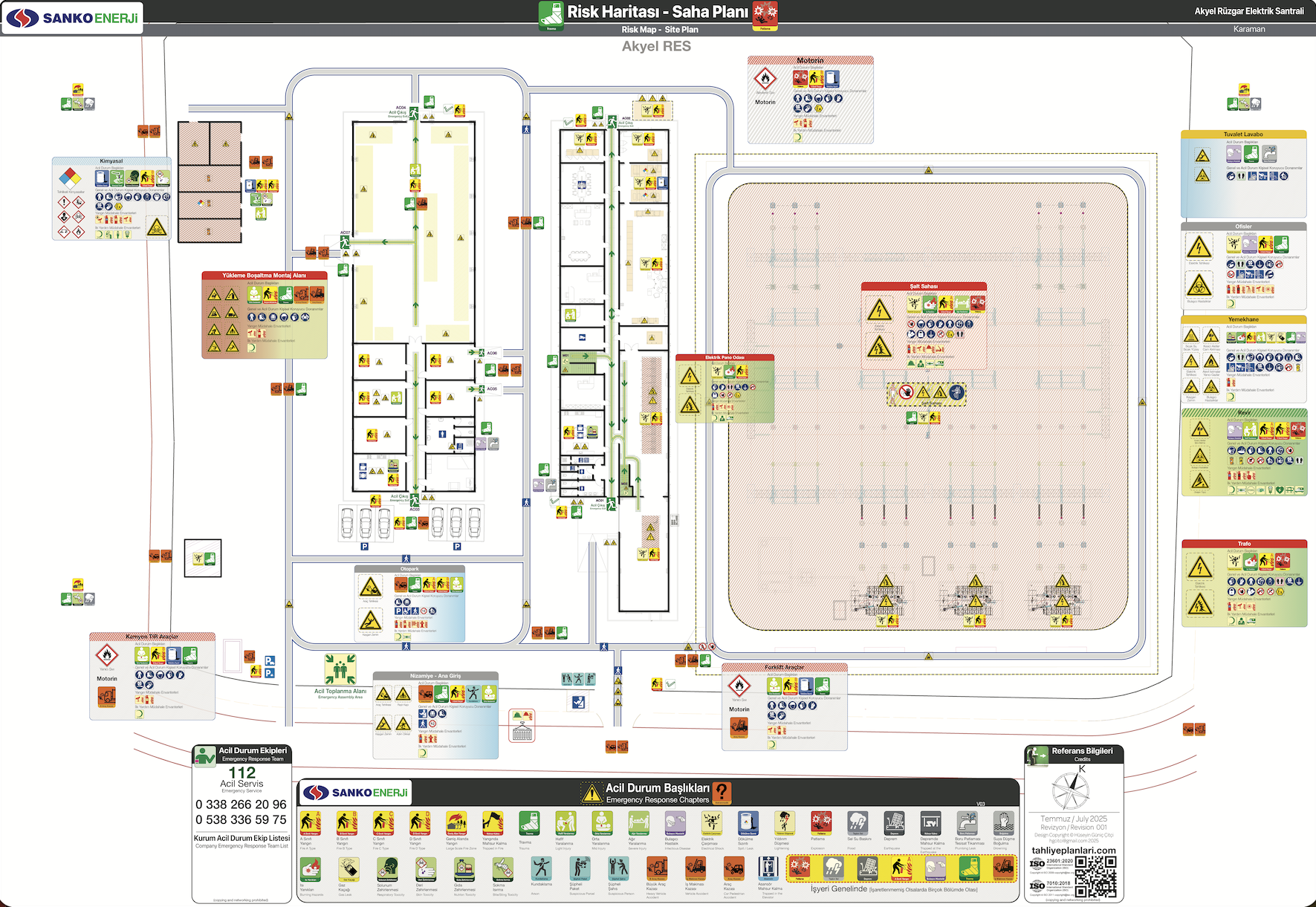Click the orange question mark legend icon
This screenshot has height=907, width=1316.
point(722,793)
